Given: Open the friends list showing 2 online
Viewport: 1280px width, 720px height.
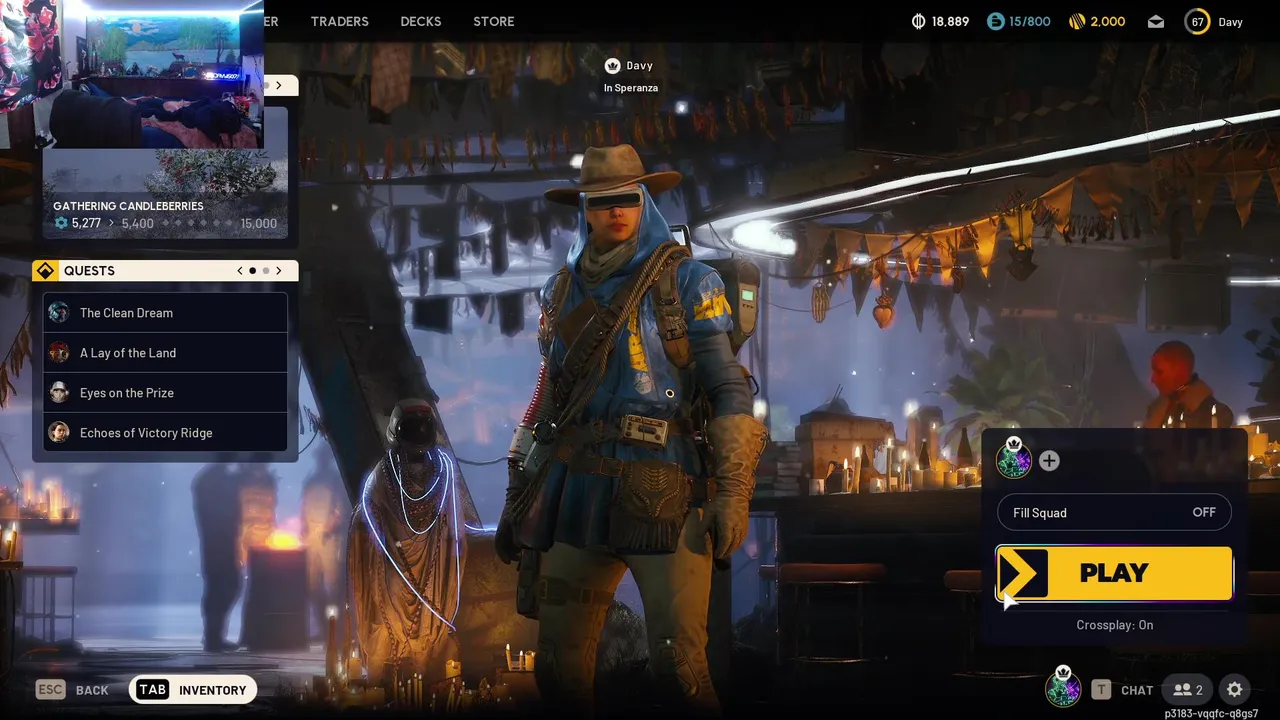Looking at the screenshot, I should point(1188,689).
